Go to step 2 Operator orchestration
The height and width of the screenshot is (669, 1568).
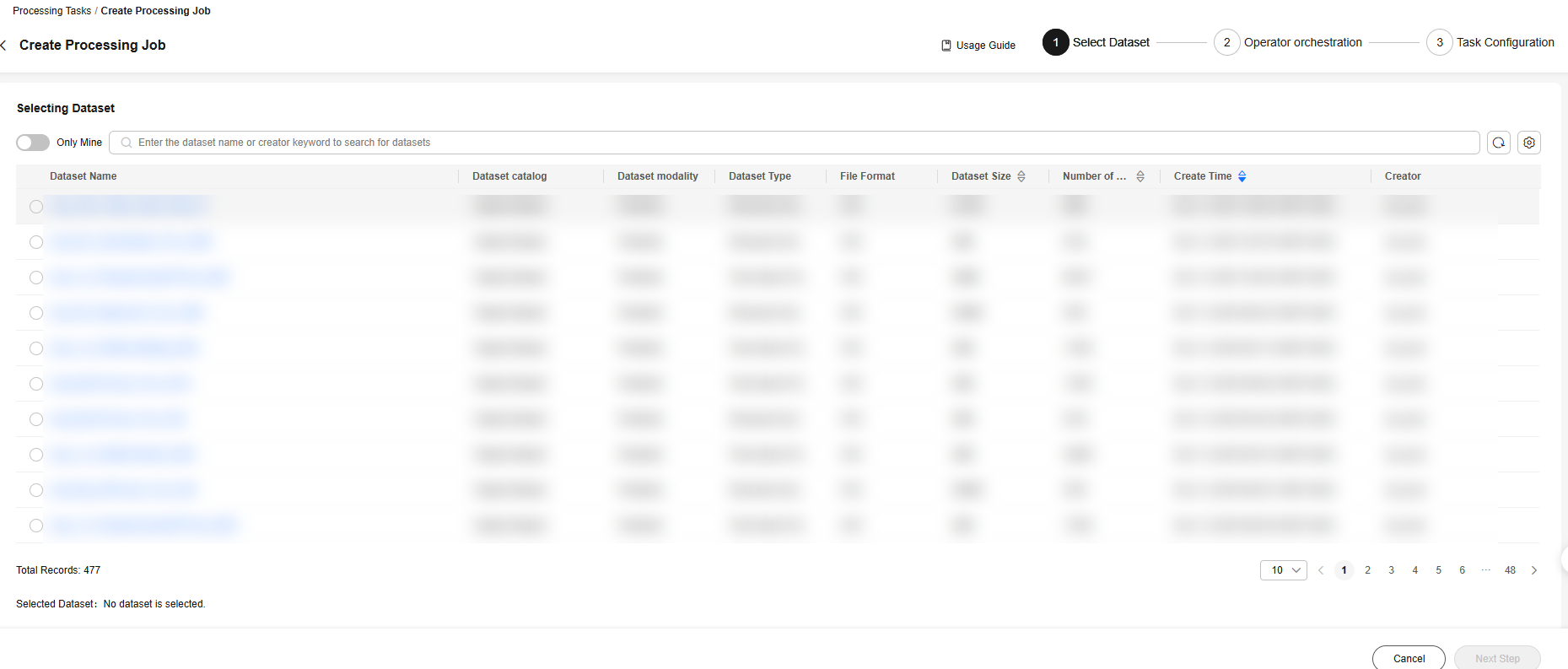click(x=1288, y=42)
